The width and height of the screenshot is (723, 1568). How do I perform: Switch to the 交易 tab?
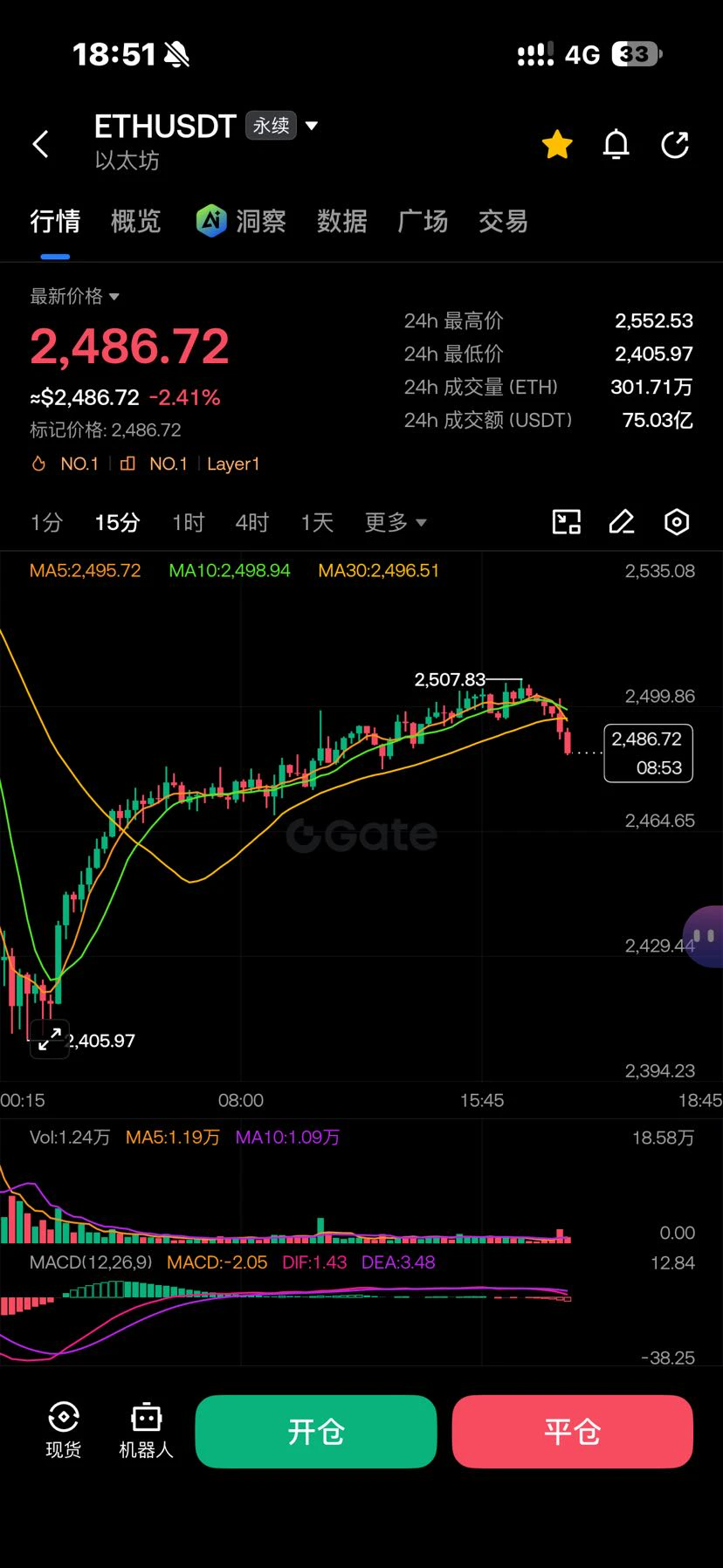(504, 222)
